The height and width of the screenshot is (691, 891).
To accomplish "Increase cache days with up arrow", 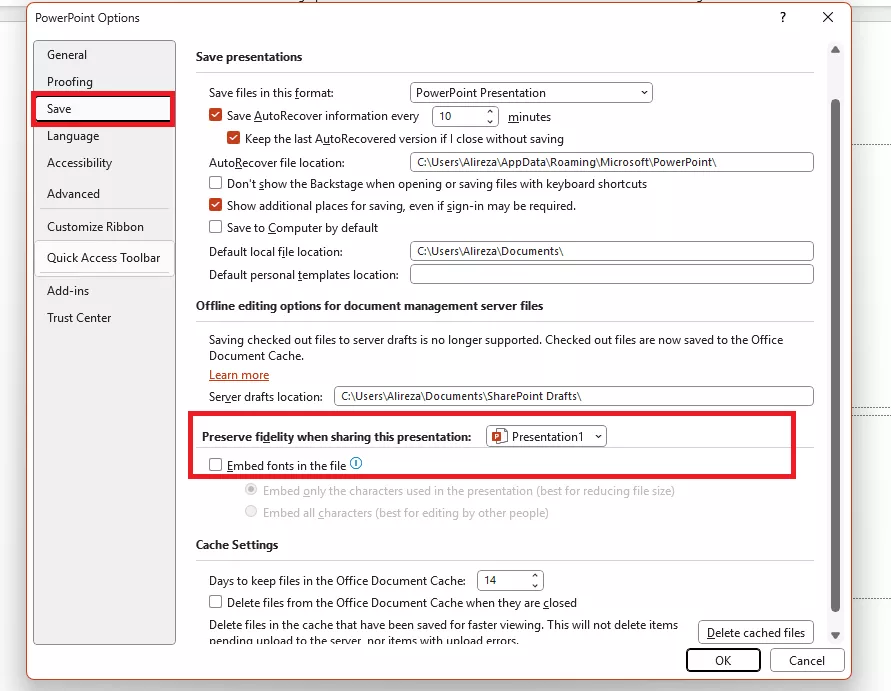I will pos(535,575).
